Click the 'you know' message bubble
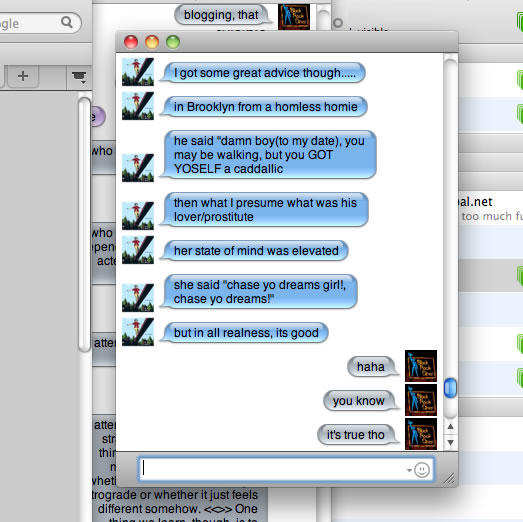The image size is (523, 522). [x=361, y=401]
